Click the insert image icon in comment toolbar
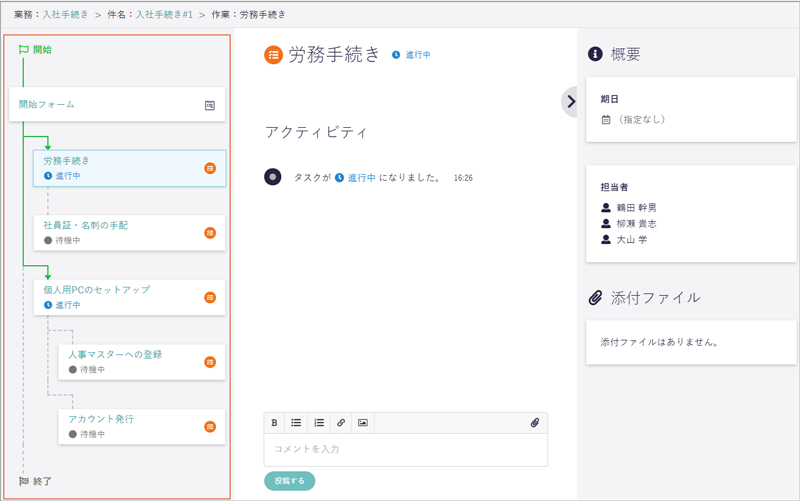 pyautogui.click(x=363, y=423)
